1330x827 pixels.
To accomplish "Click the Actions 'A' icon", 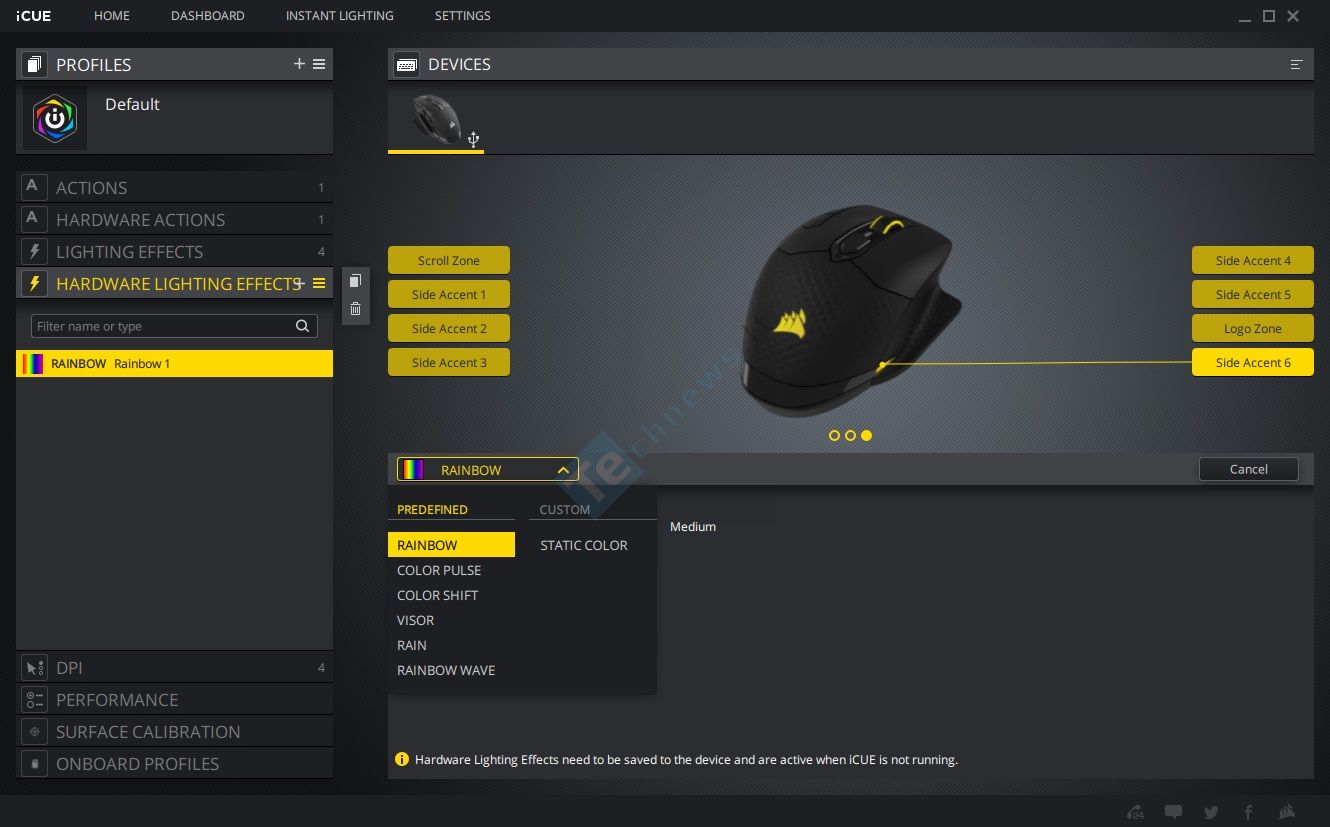I will [34, 188].
